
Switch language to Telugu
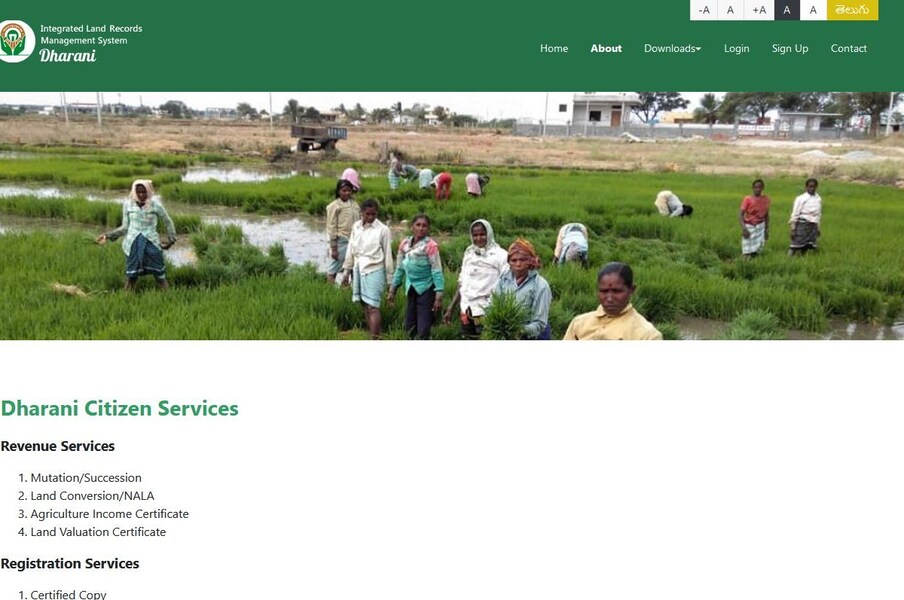(852, 10)
